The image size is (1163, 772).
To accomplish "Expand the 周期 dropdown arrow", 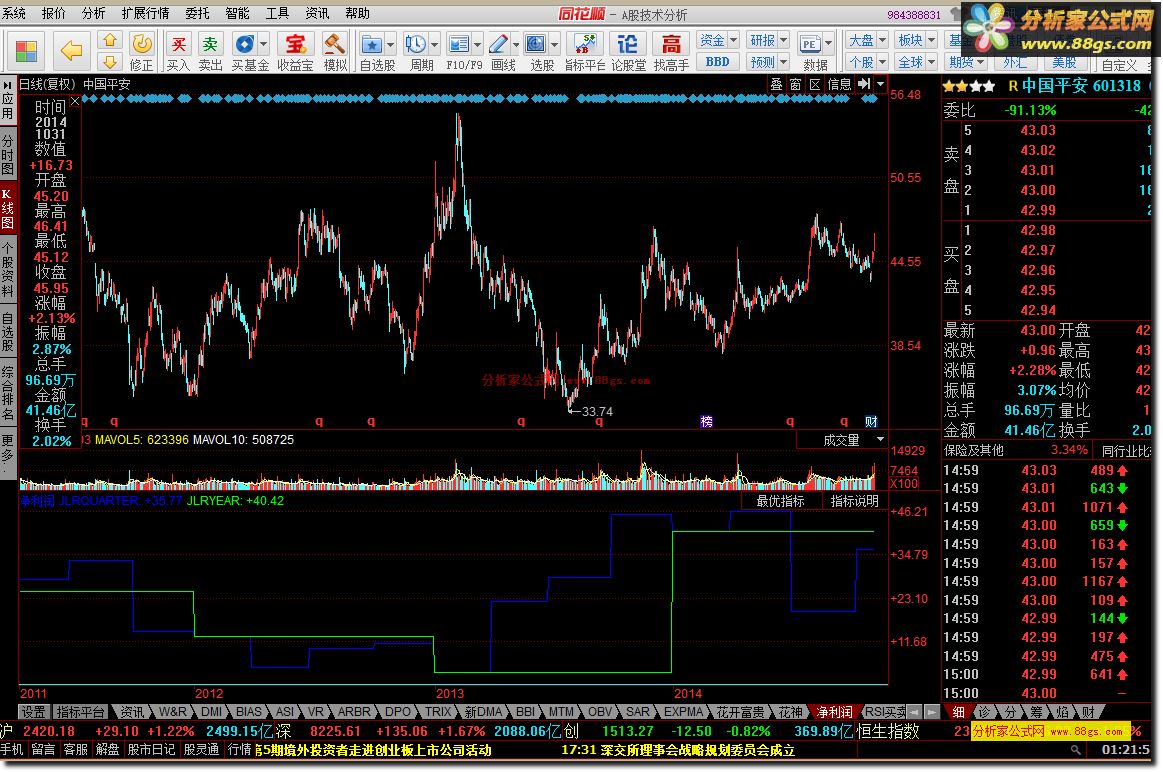I will (435, 44).
